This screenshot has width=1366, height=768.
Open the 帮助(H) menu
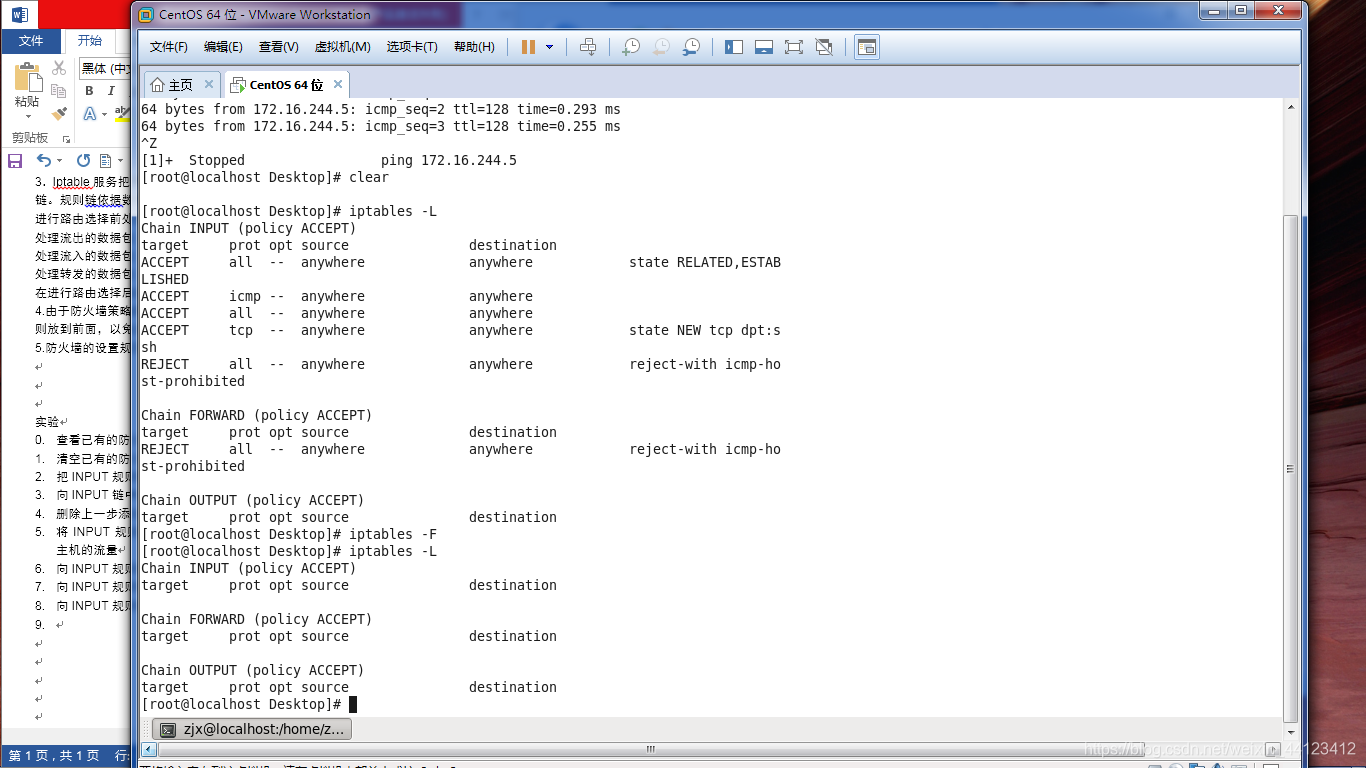pyautogui.click(x=474, y=47)
